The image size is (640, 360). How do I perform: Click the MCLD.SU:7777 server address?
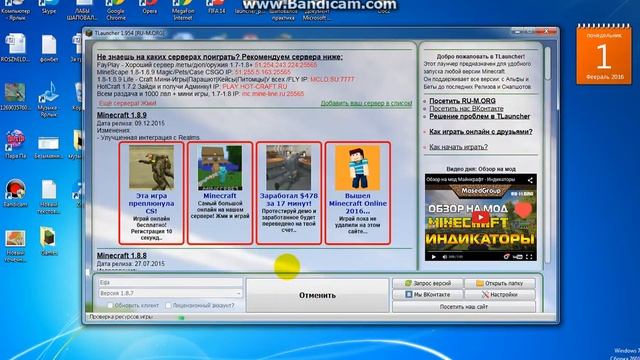[x=332, y=79]
